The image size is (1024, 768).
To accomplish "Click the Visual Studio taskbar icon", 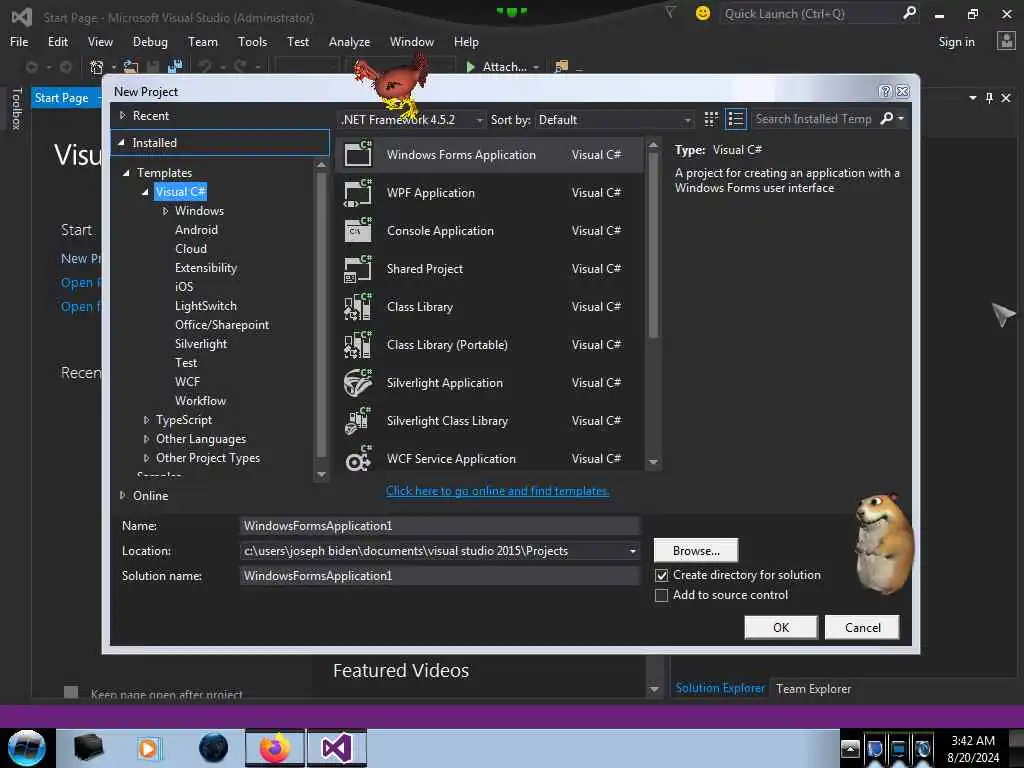I will (337, 748).
